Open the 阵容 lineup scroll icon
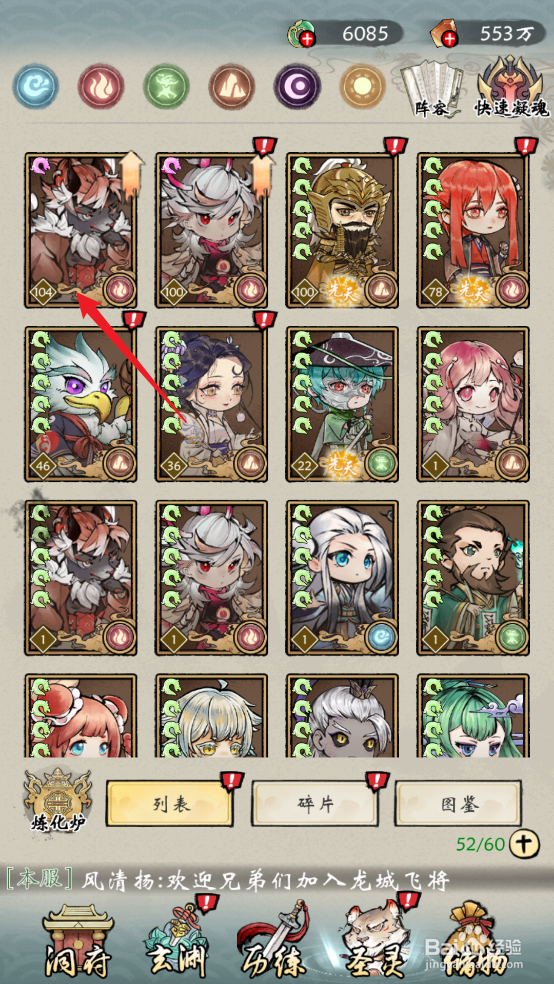This screenshot has width=554, height=984. click(431, 90)
